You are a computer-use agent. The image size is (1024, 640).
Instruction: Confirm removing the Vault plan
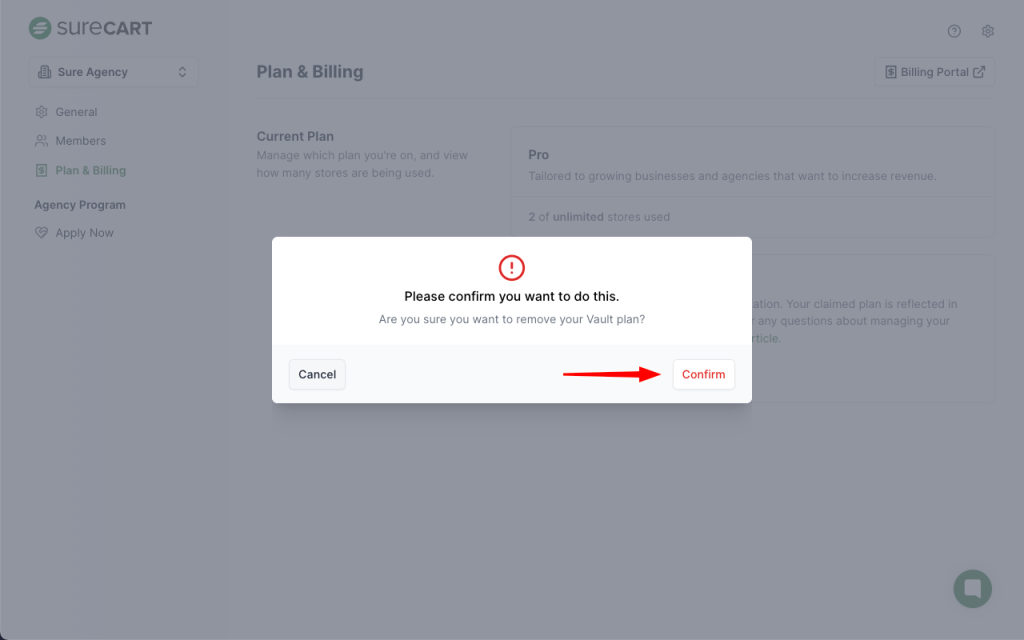point(703,374)
